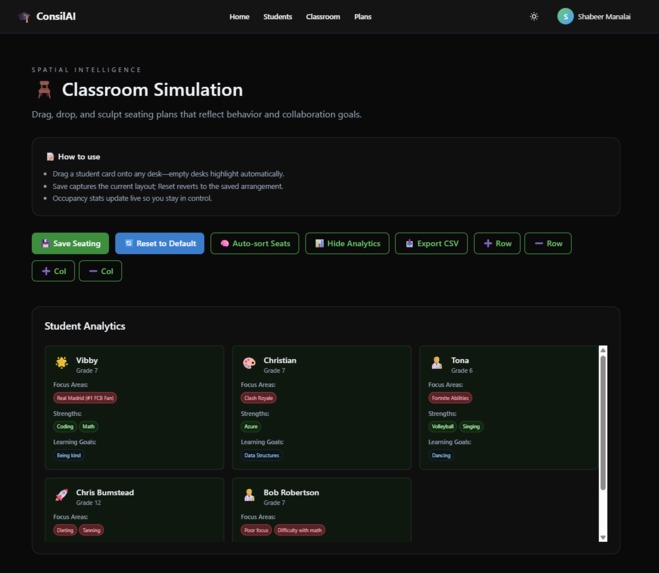
Task: Remove a column with − Col
Action: 100,271
